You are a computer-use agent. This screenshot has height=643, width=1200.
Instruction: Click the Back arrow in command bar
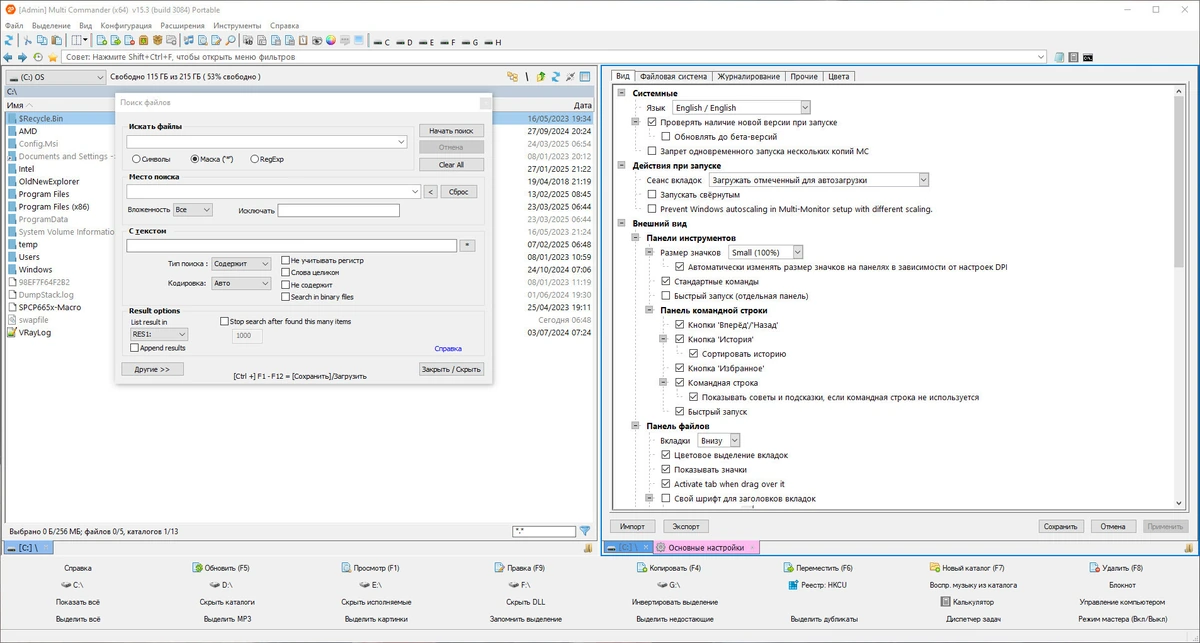click(x=8, y=57)
